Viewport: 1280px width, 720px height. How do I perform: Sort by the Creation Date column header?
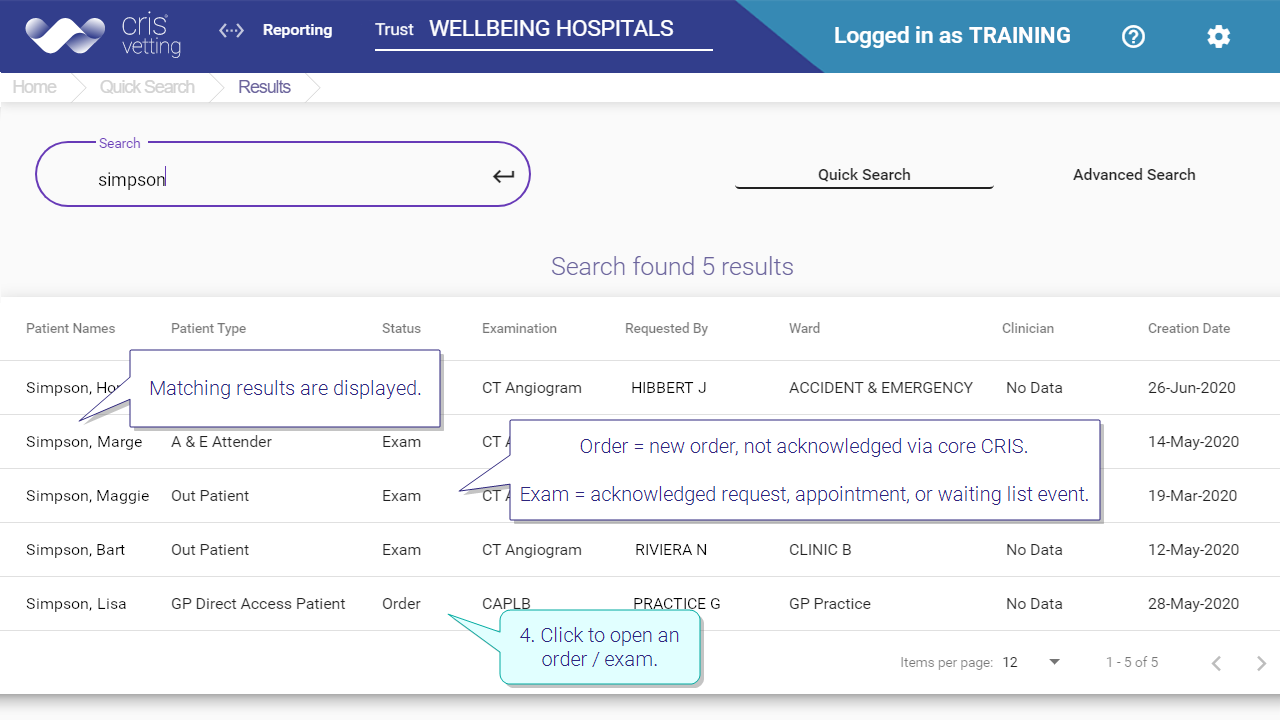[x=1189, y=328]
